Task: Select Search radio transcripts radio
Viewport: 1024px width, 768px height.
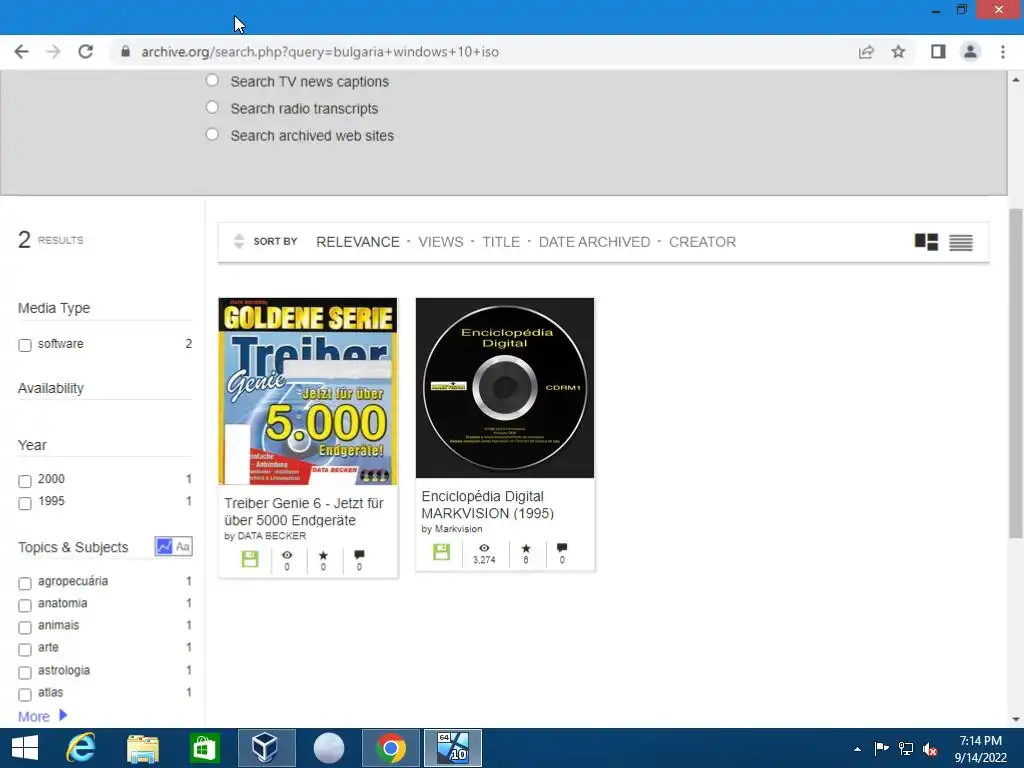Action: point(212,107)
